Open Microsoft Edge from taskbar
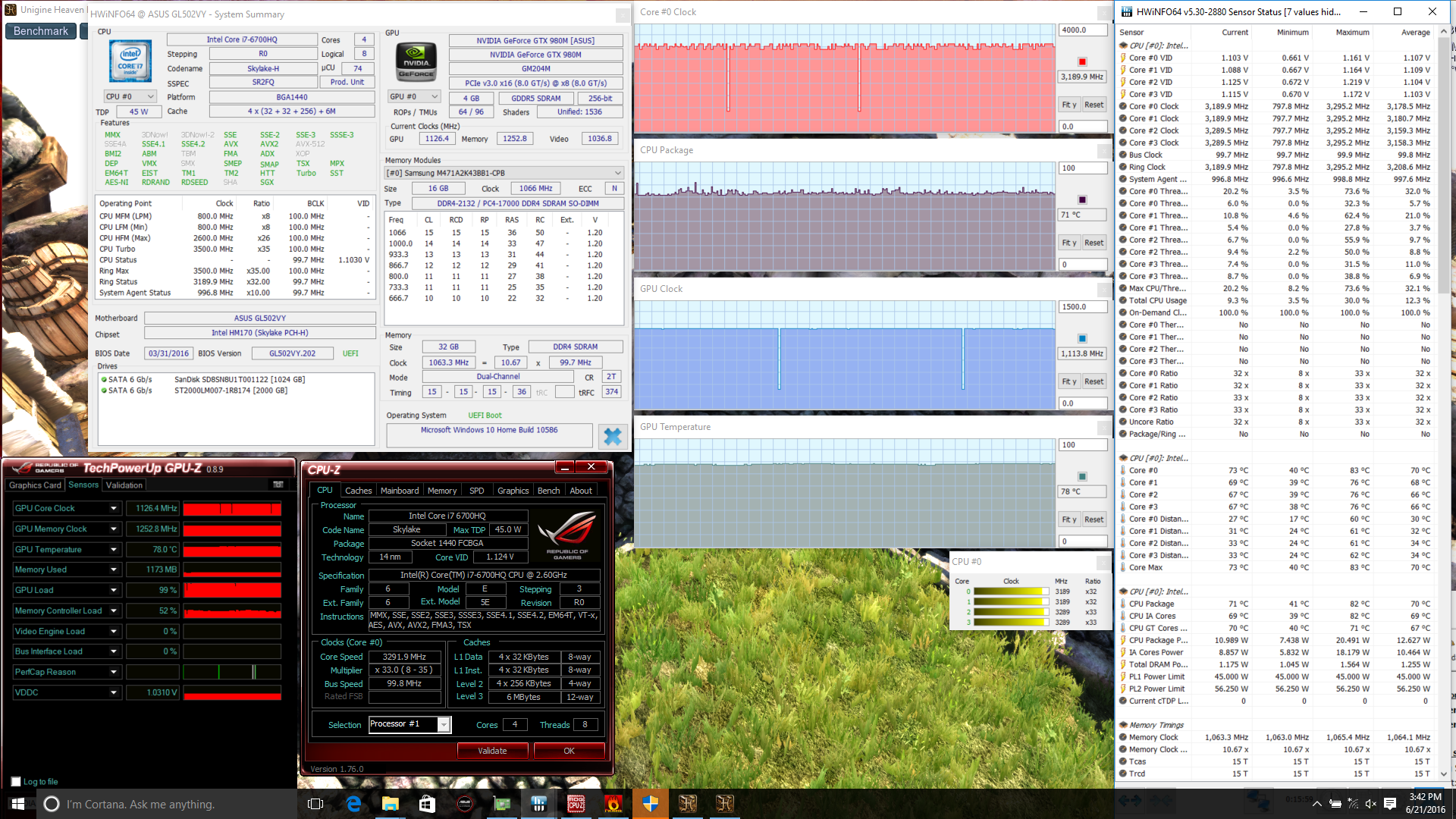Screen dimensions: 1456x819 coord(353,804)
